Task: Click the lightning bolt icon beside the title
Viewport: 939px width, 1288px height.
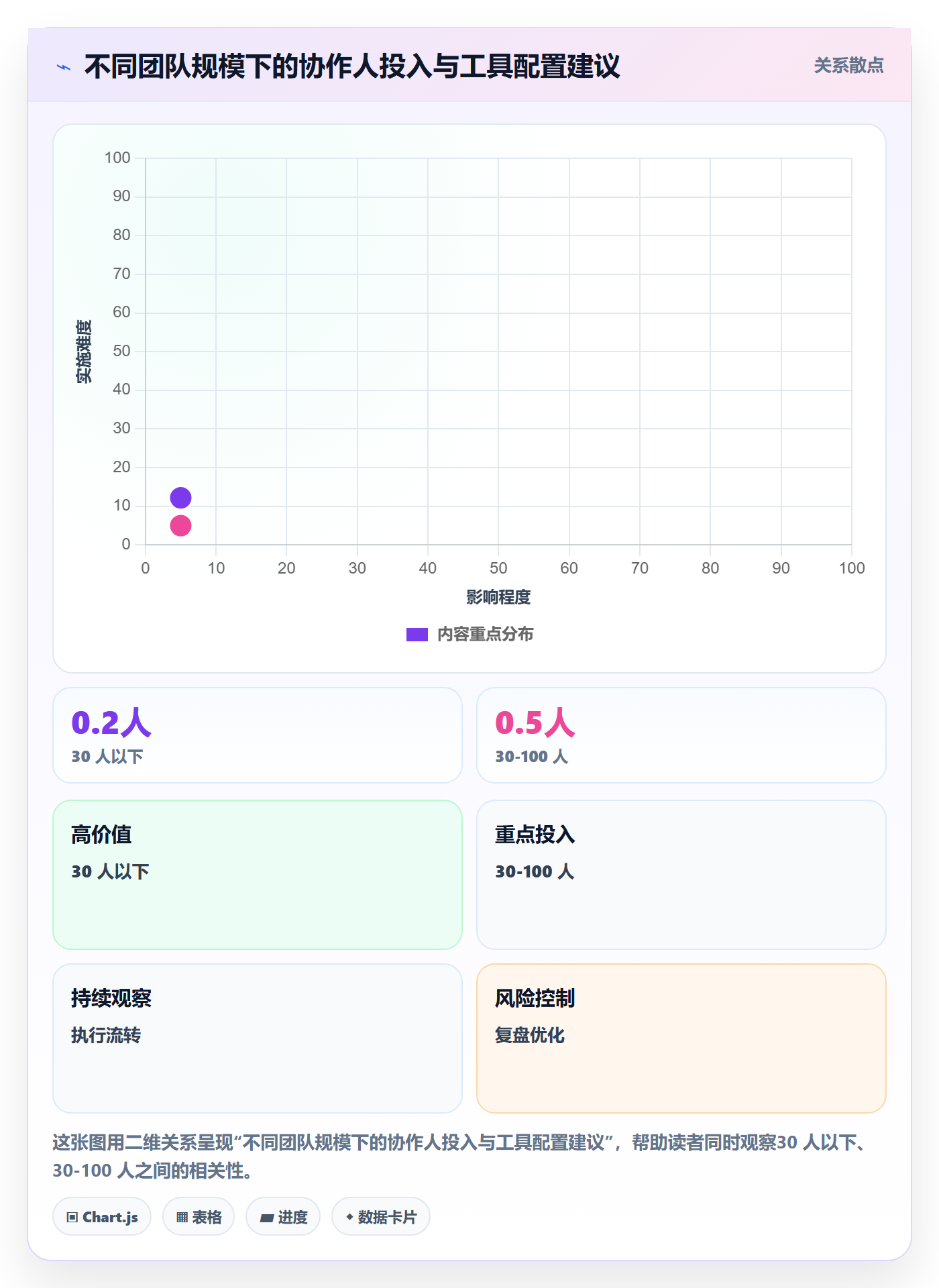Action: pyautogui.click(x=64, y=67)
